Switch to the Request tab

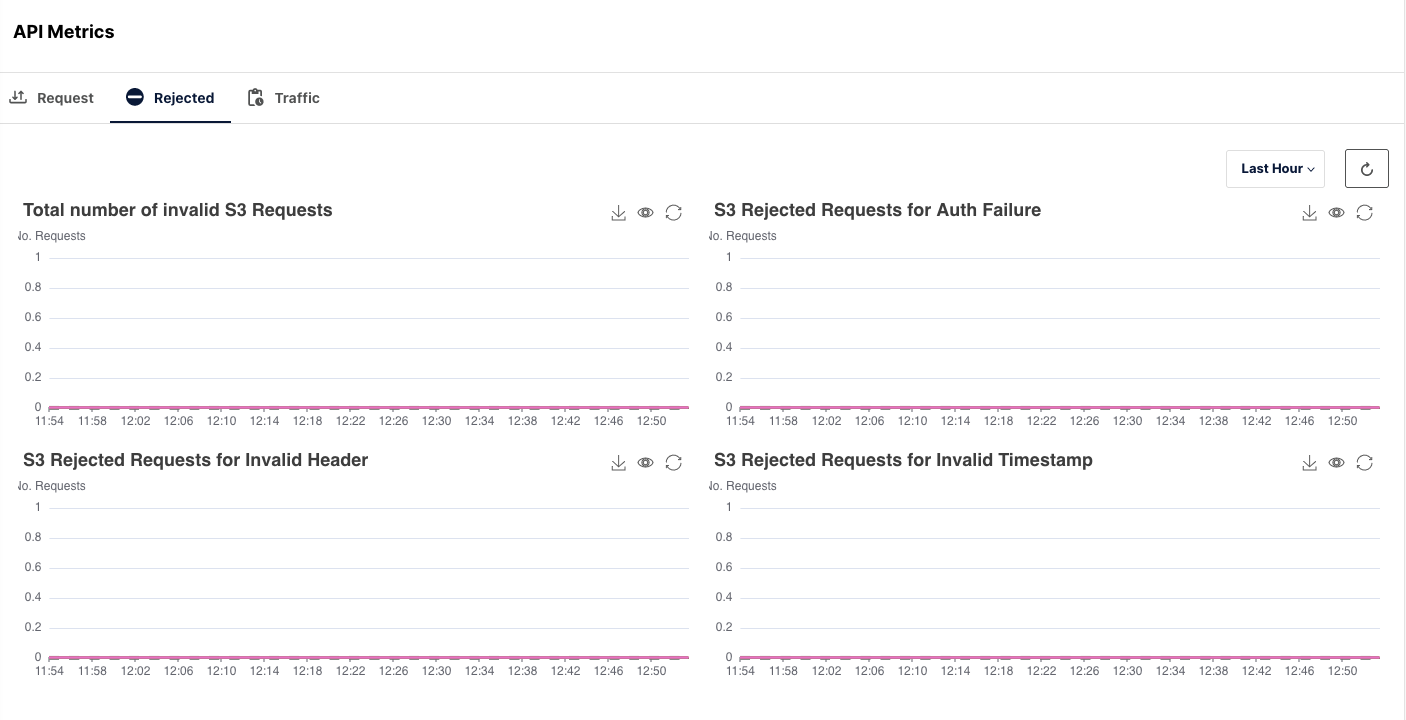pyautogui.click(x=52, y=98)
